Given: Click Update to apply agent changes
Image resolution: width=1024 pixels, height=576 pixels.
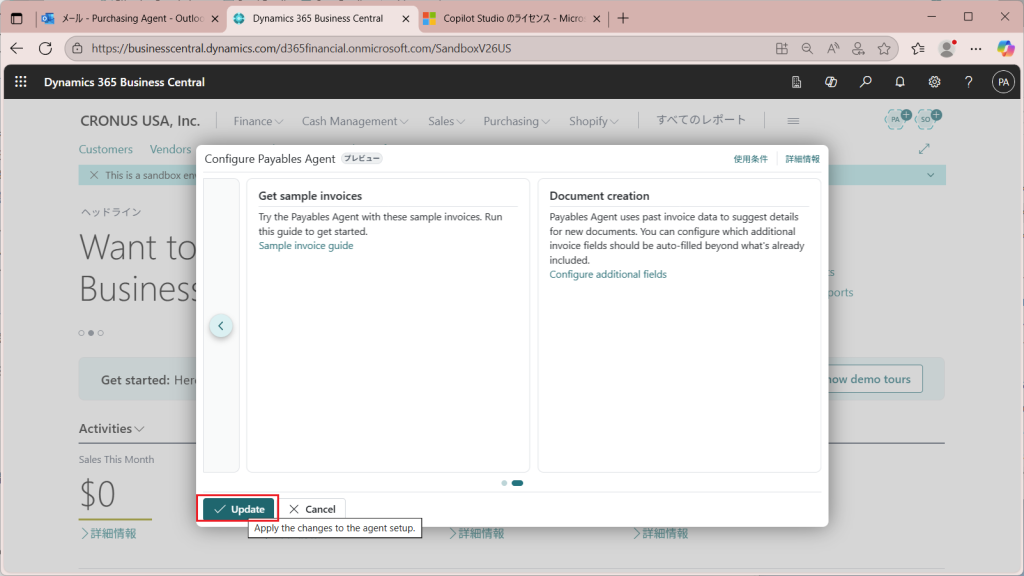Looking at the screenshot, I should click(238, 509).
